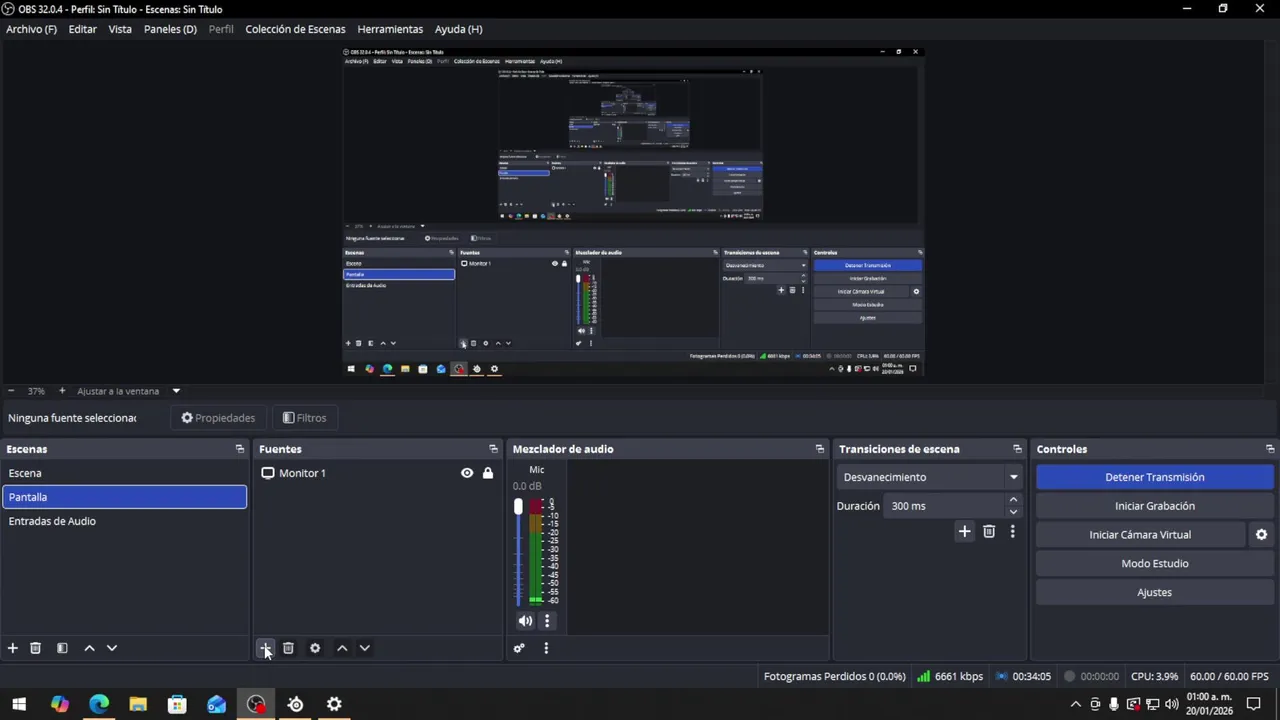This screenshot has width=1280, height=720.
Task: Move source down in Fuentes list
Action: click(x=365, y=648)
